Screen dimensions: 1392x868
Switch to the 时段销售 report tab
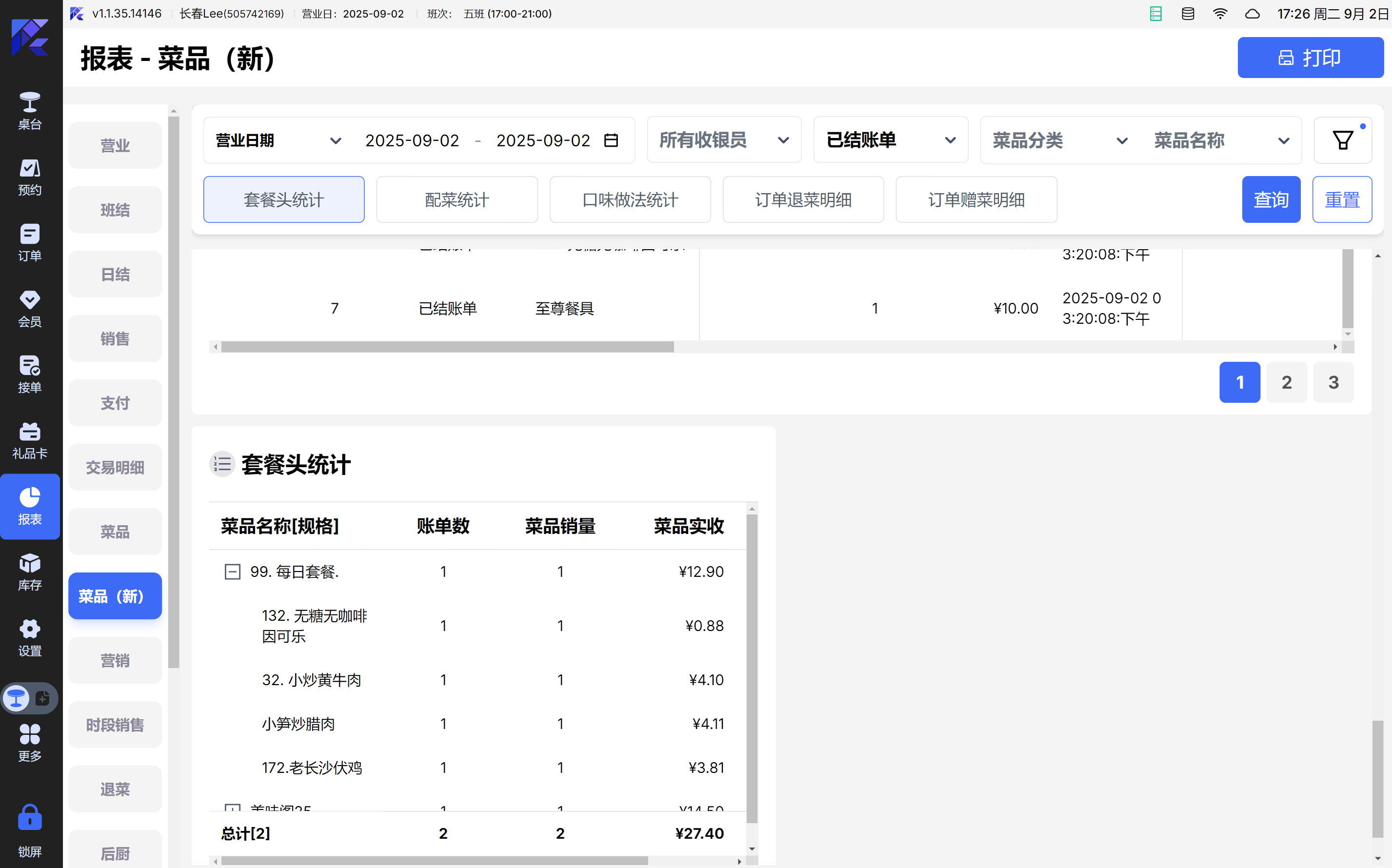[x=115, y=725]
